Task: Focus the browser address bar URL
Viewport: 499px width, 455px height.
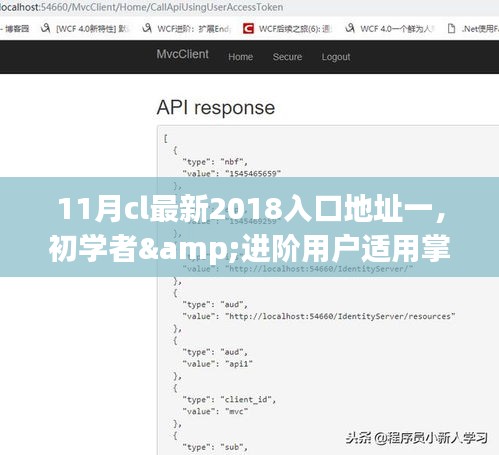Action: 142,7
